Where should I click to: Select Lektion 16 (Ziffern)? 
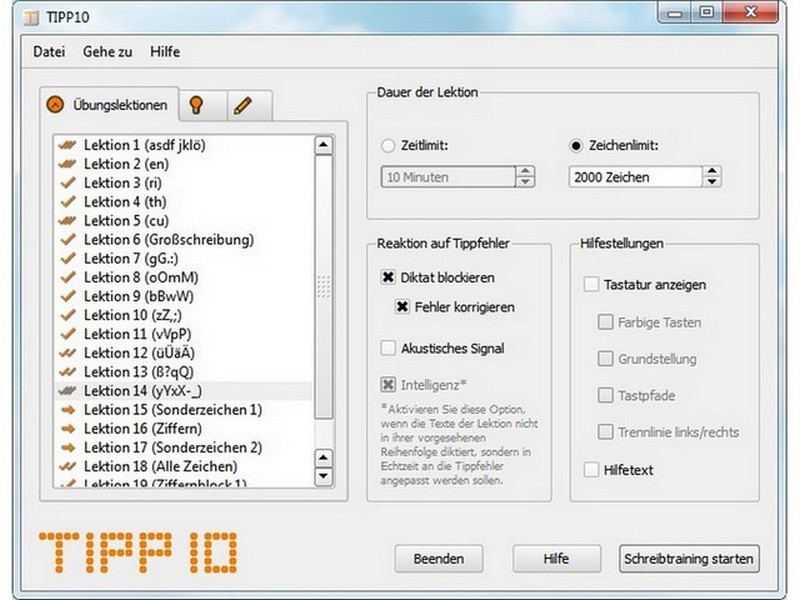[x=184, y=429]
